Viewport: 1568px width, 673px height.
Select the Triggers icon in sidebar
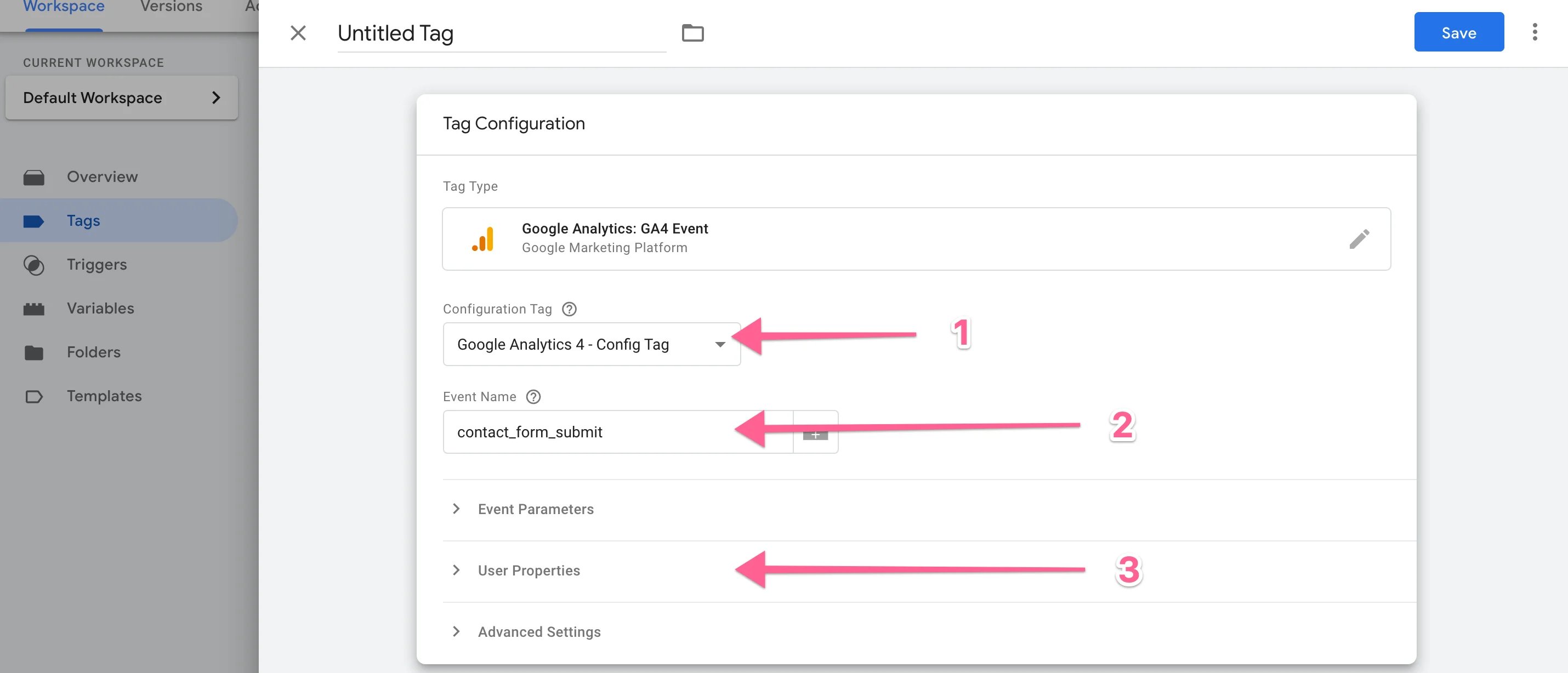pos(33,265)
